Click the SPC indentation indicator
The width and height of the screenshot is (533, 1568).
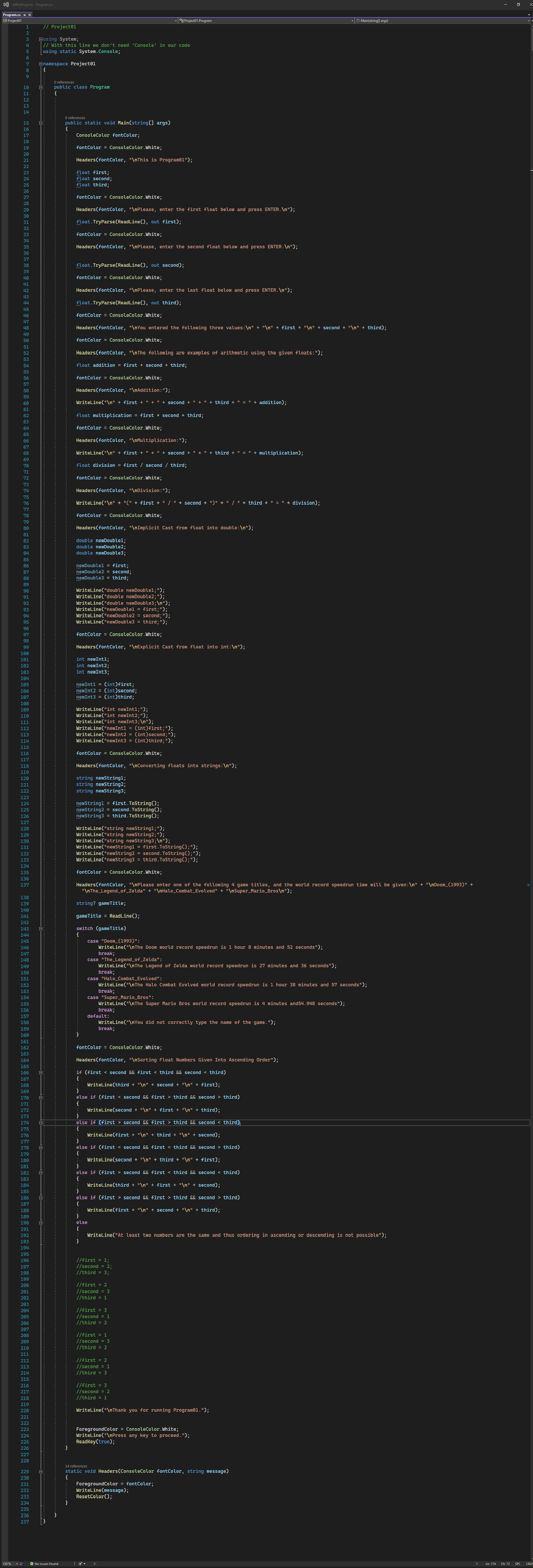click(518, 1564)
